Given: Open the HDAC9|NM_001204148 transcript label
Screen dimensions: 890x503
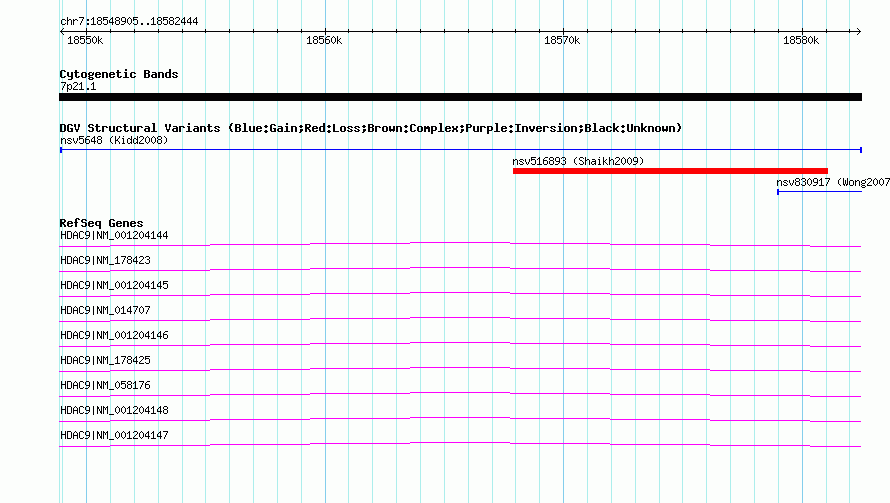Looking at the screenshot, I should [114, 410].
